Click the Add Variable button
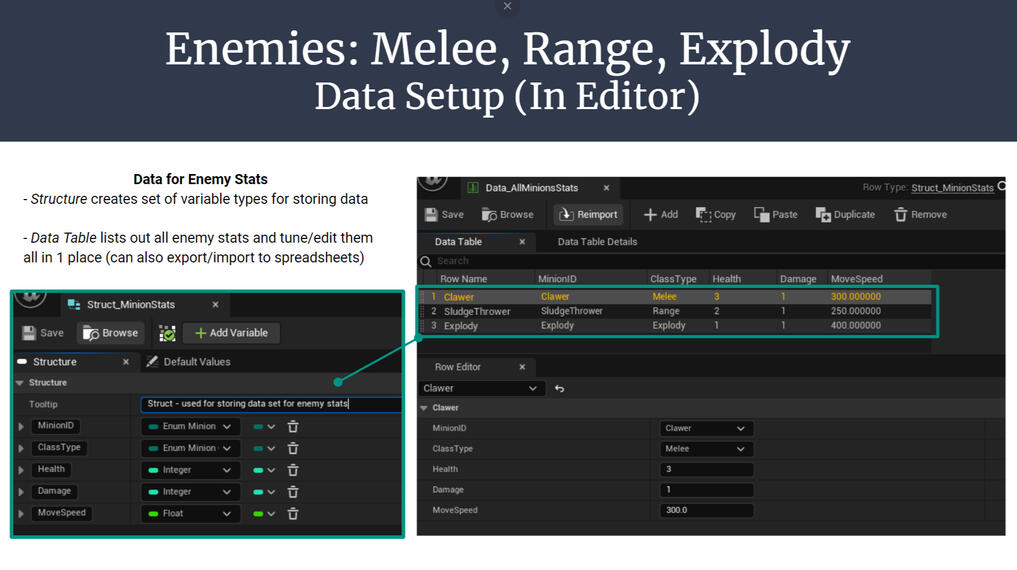Image resolution: width=1017 pixels, height=570 pixels. pyautogui.click(x=231, y=333)
